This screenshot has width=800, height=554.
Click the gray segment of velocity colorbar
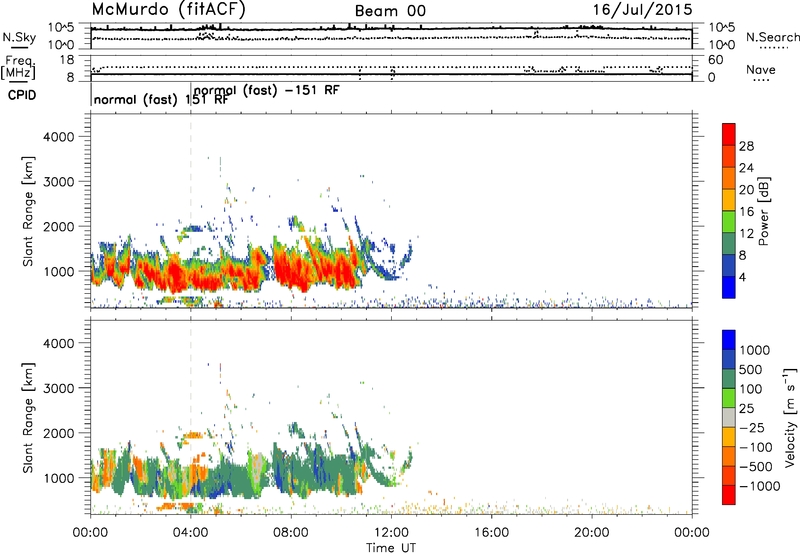729,417
